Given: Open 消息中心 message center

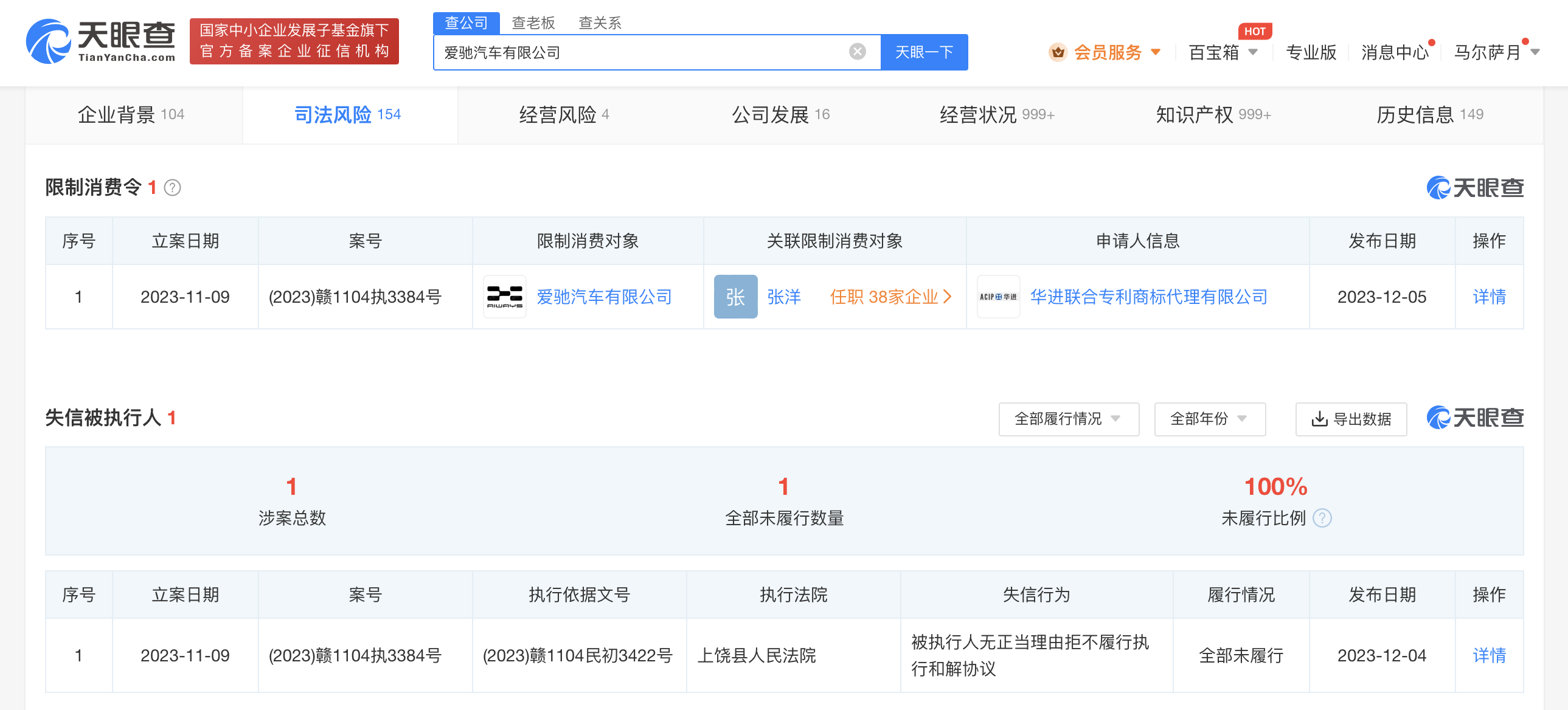Looking at the screenshot, I should click(1395, 52).
